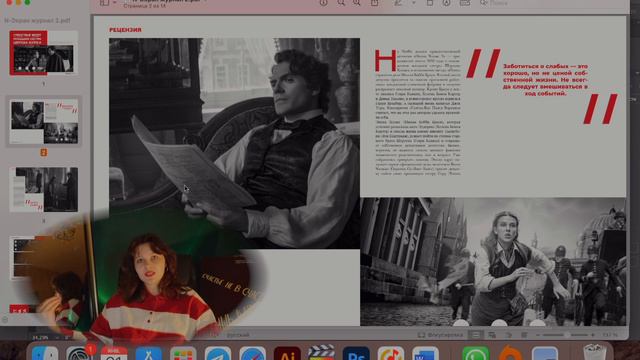Viewport: 640px width, 360px height.
Task: Click the zoom plus button in Word status bar
Action: (x=593, y=335)
